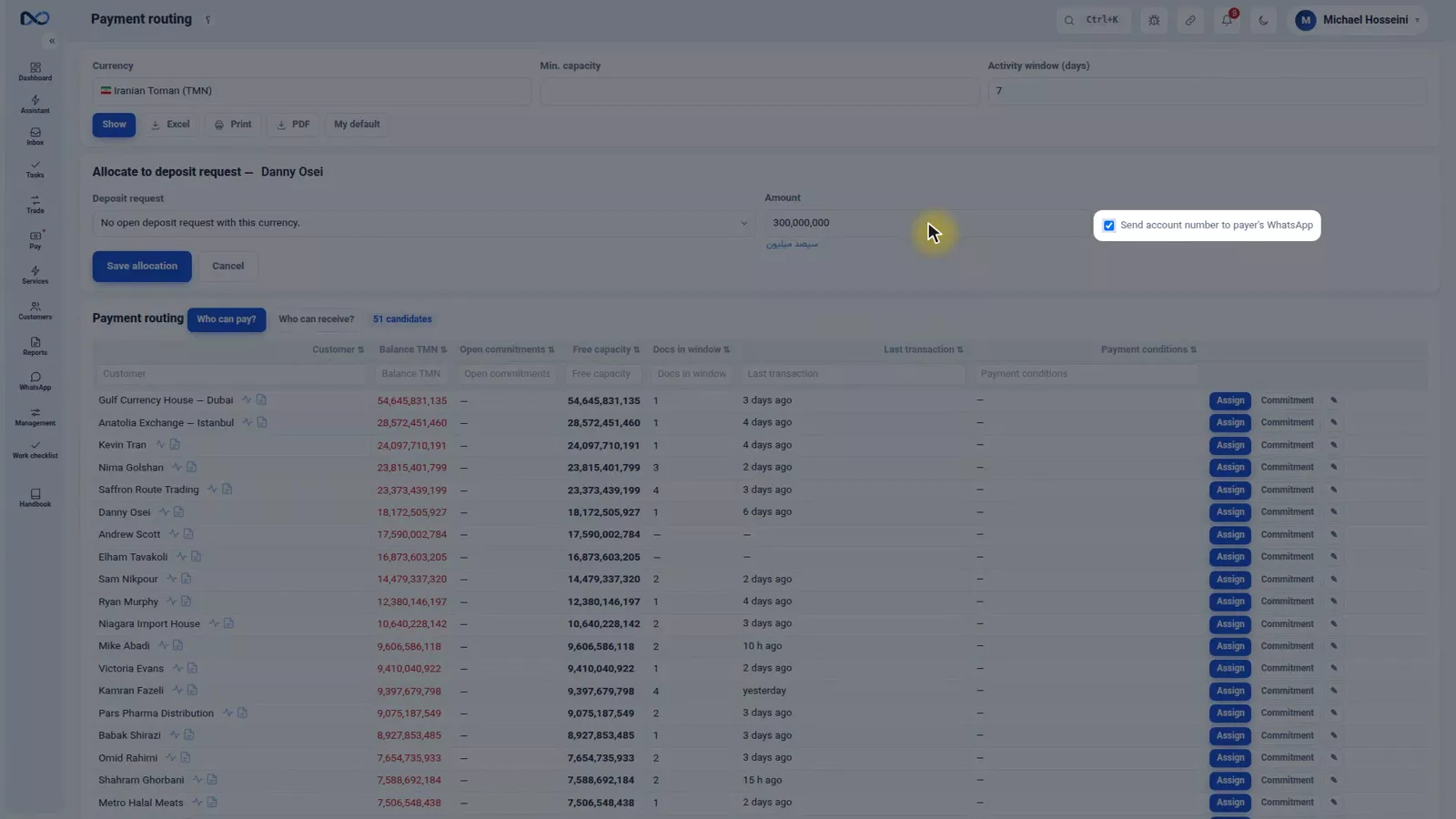Viewport: 1456px width, 819px height.
Task: Switch to Who can pay? tab
Action: click(227, 319)
